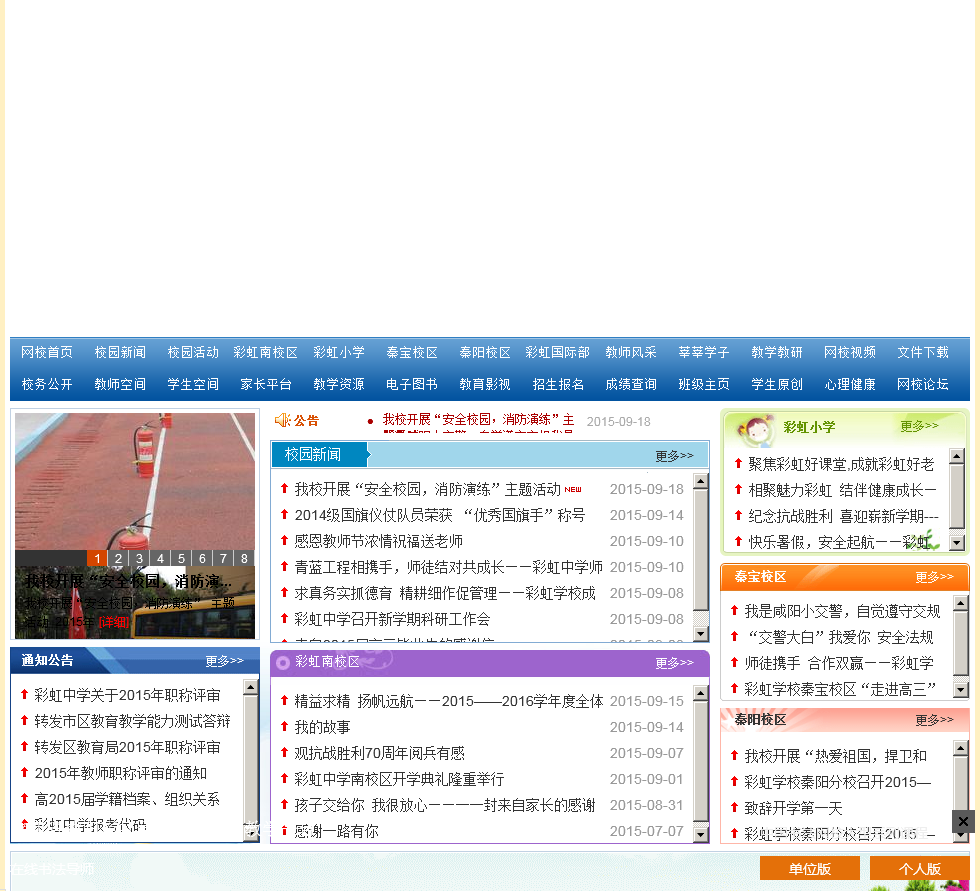Open 聚焦彩虹好课堂 article in 彩虹小学
The image size is (980, 891).
pyautogui.click(x=841, y=464)
